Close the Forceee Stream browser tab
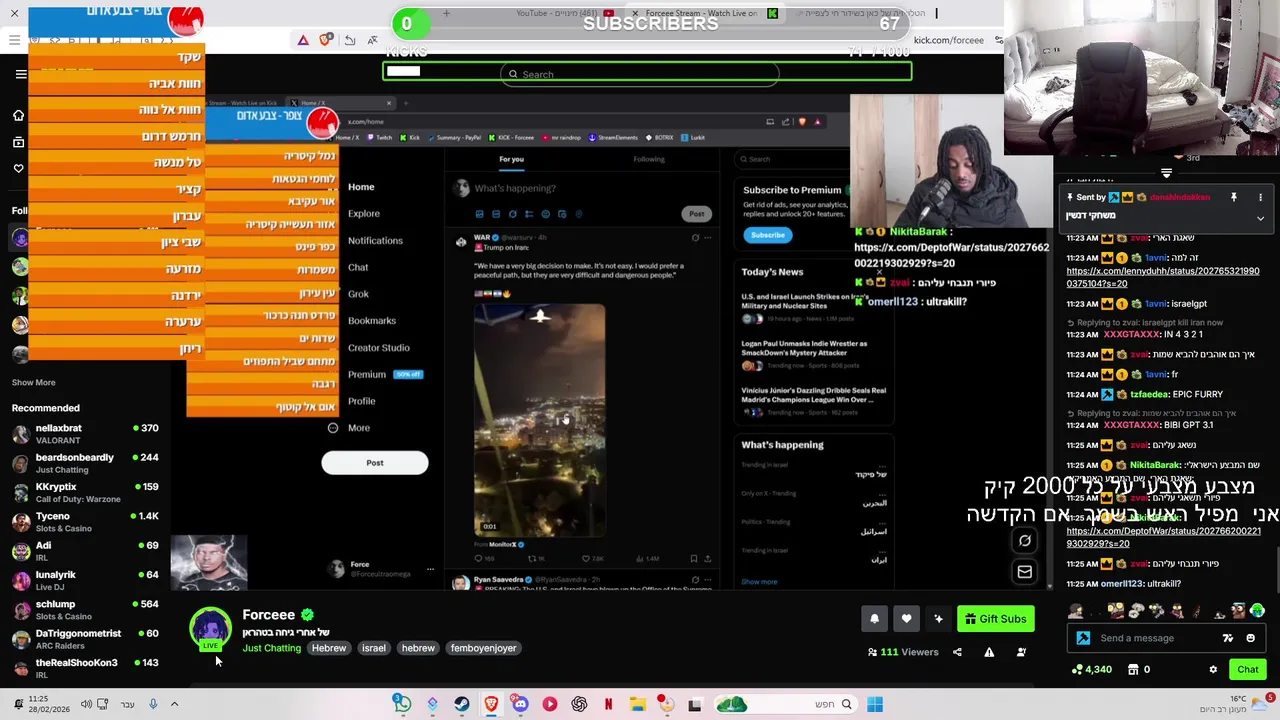This screenshot has height=720, width=1280. [x=635, y=14]
